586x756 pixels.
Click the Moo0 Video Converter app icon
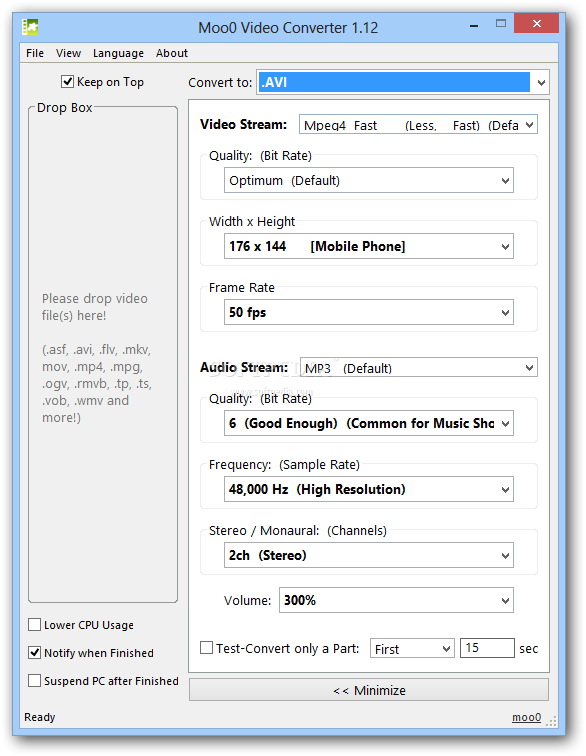click(30, 27)
